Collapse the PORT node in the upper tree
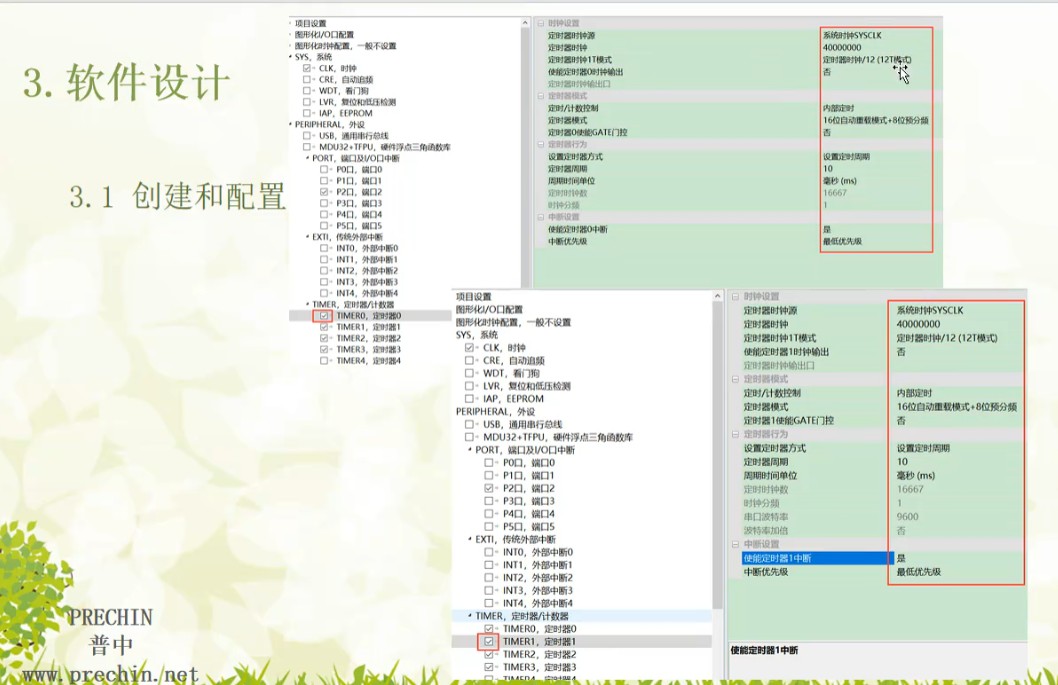Screen dimensions: 1058x685 307,158
